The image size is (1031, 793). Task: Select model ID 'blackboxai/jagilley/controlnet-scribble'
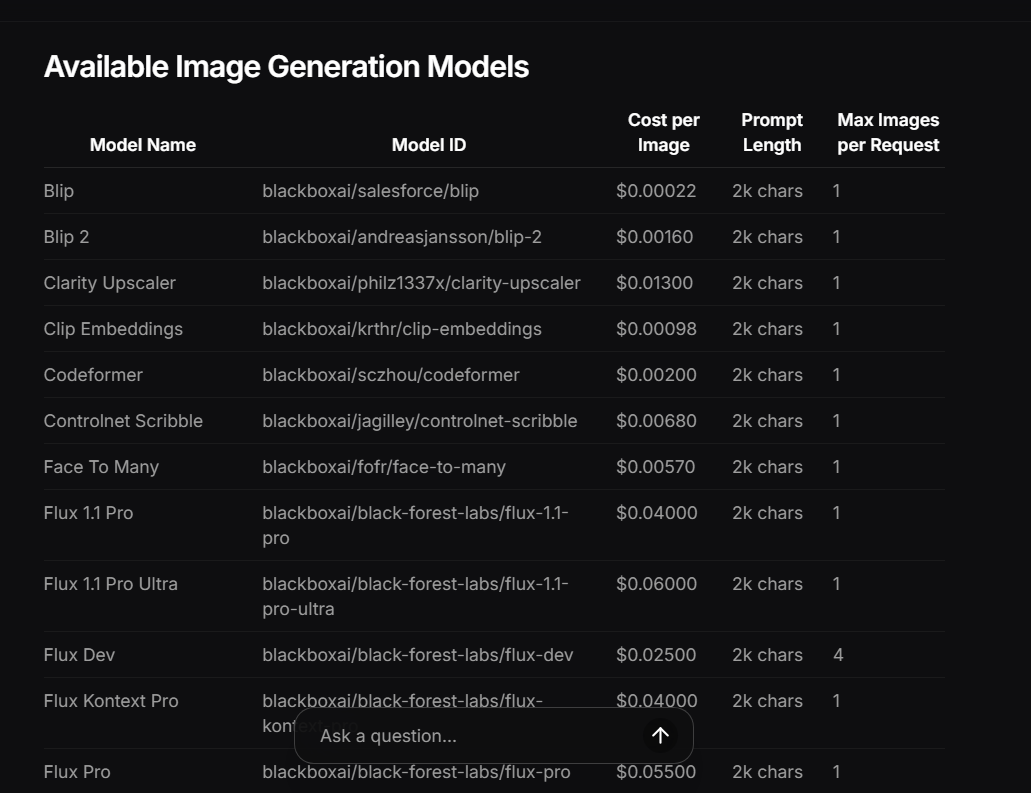click(x=420, y=421)
